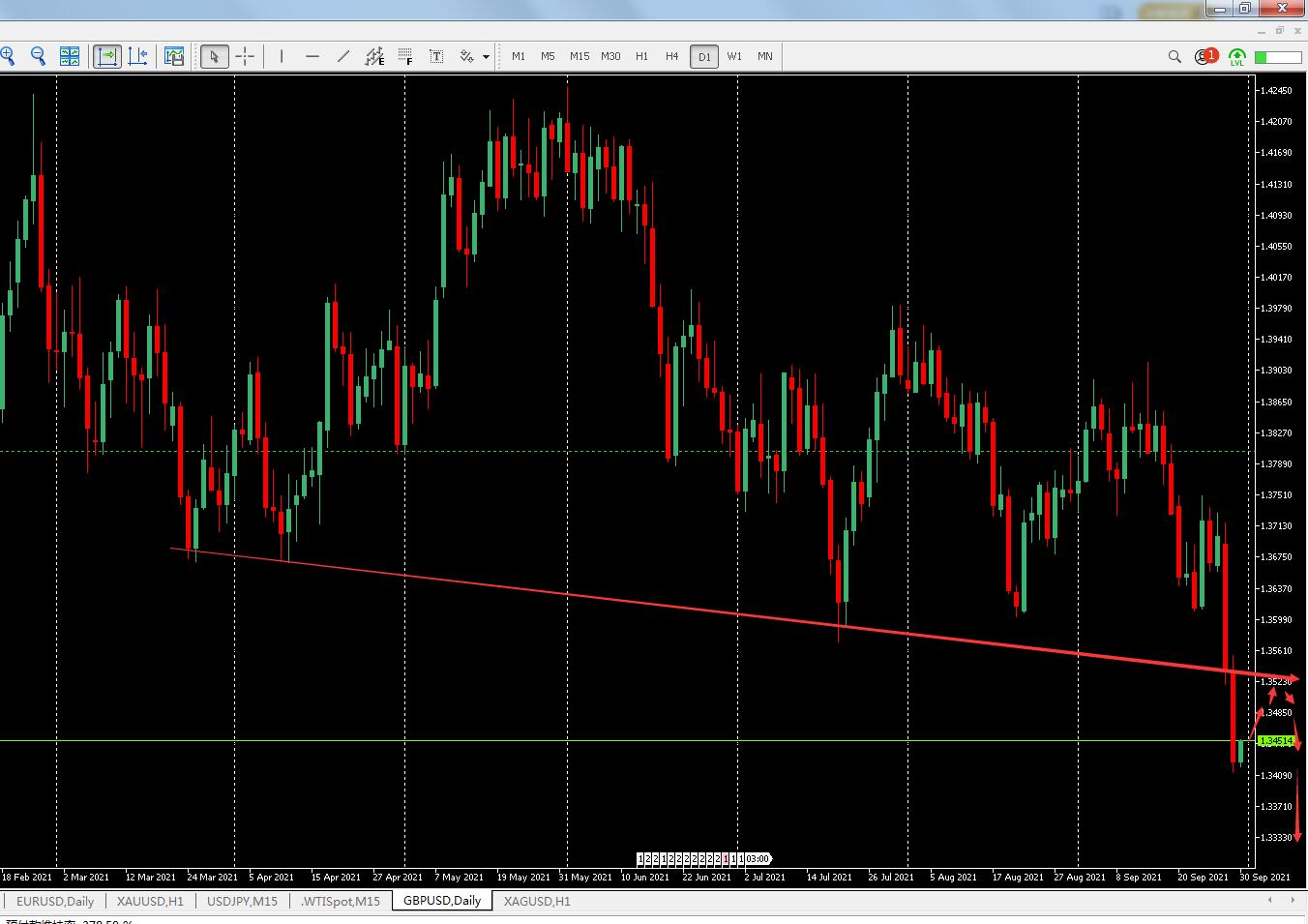The width and height of the screenshot is (1308, 924).
Task: Click the 1.42450 price scale label
Action: click(x=1276, y=91)
